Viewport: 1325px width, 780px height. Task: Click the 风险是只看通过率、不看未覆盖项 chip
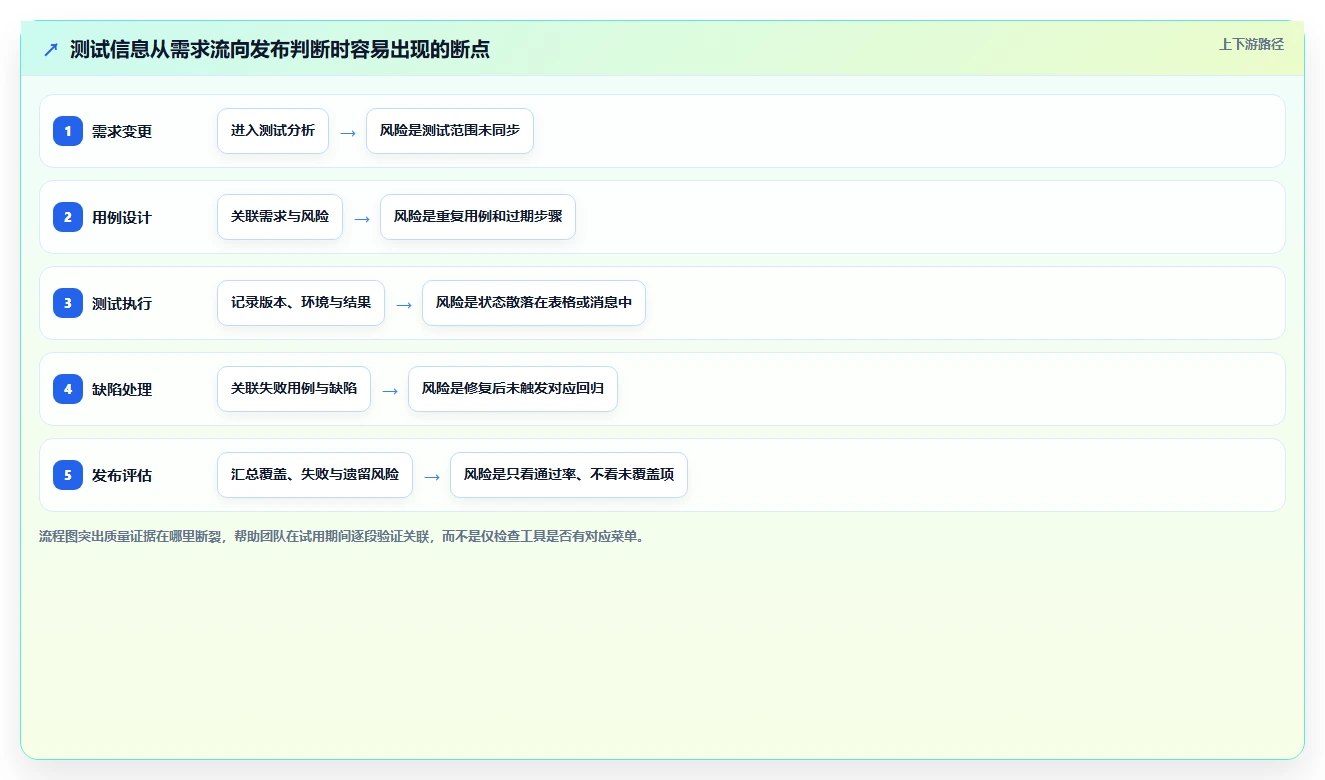click(569, 475)
